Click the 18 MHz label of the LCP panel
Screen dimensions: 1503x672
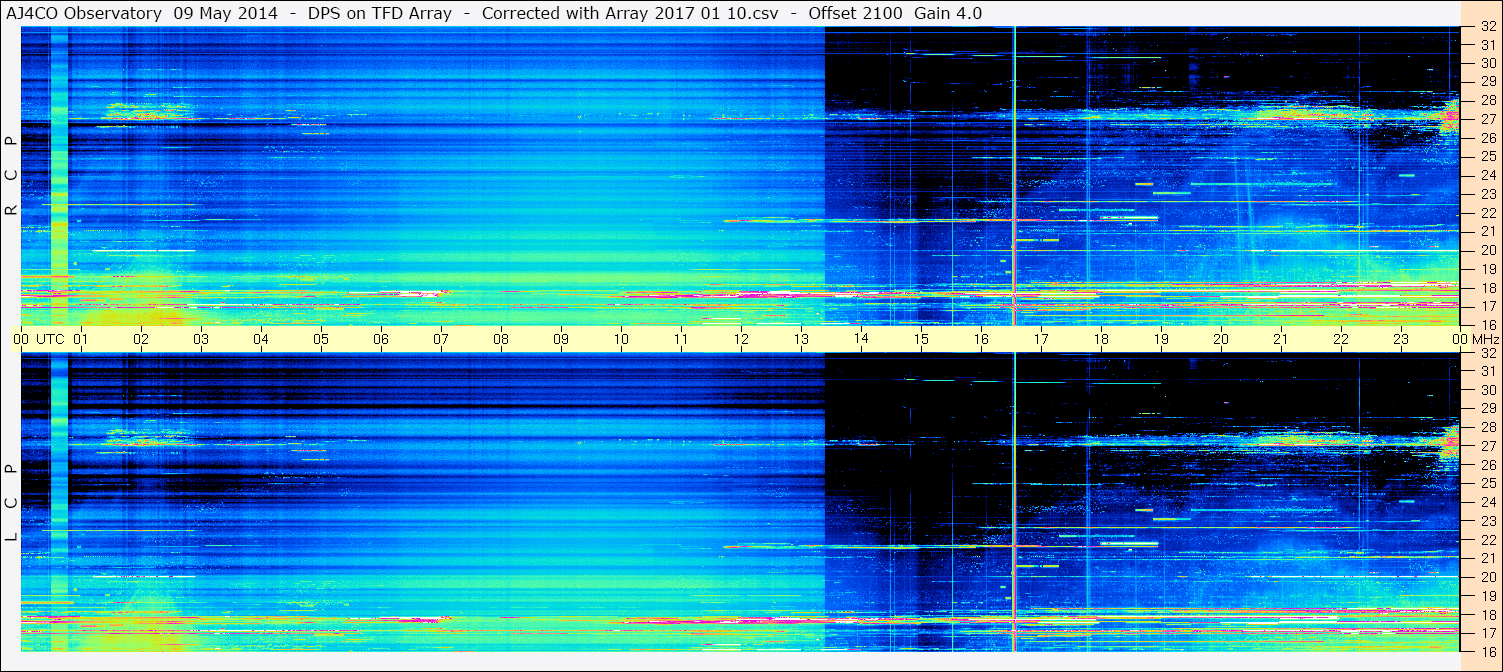pyautogui.click(x=1487, y=615)
